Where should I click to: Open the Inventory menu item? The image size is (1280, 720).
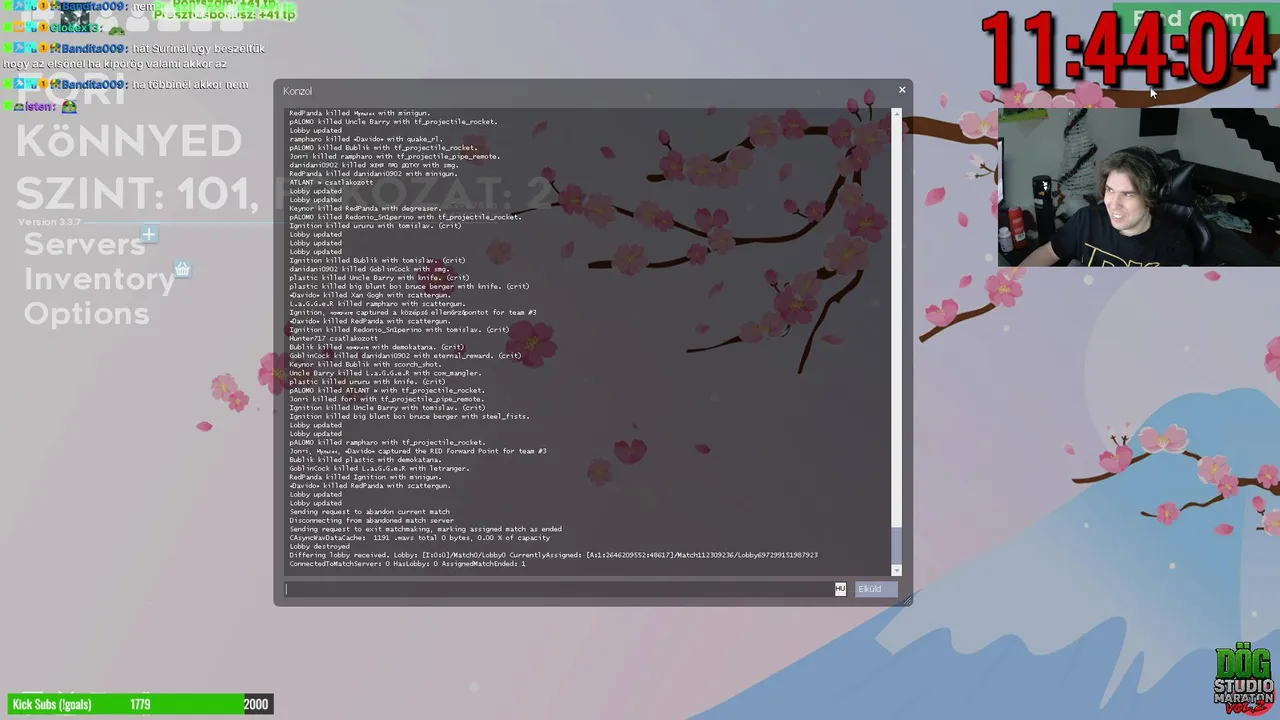pyautogui.click(x=99, y=279)
